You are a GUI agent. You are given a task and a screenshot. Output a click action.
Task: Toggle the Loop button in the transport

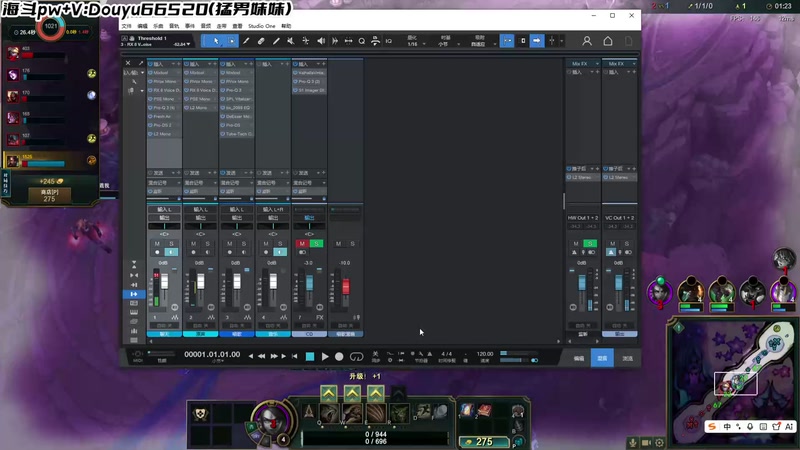(x=356, y=356)
